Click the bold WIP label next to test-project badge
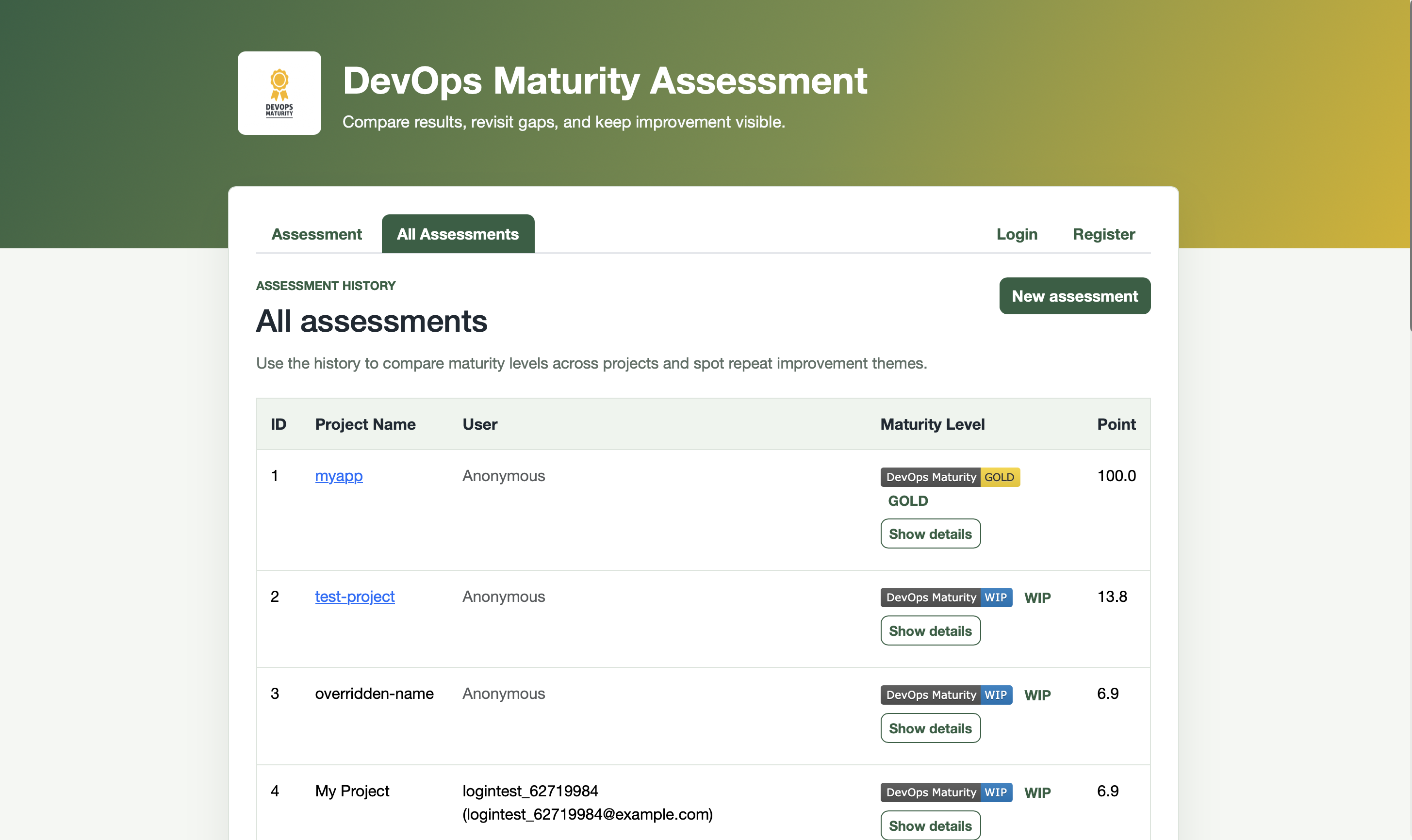Screen dimensions: 1412x840 1038,597
